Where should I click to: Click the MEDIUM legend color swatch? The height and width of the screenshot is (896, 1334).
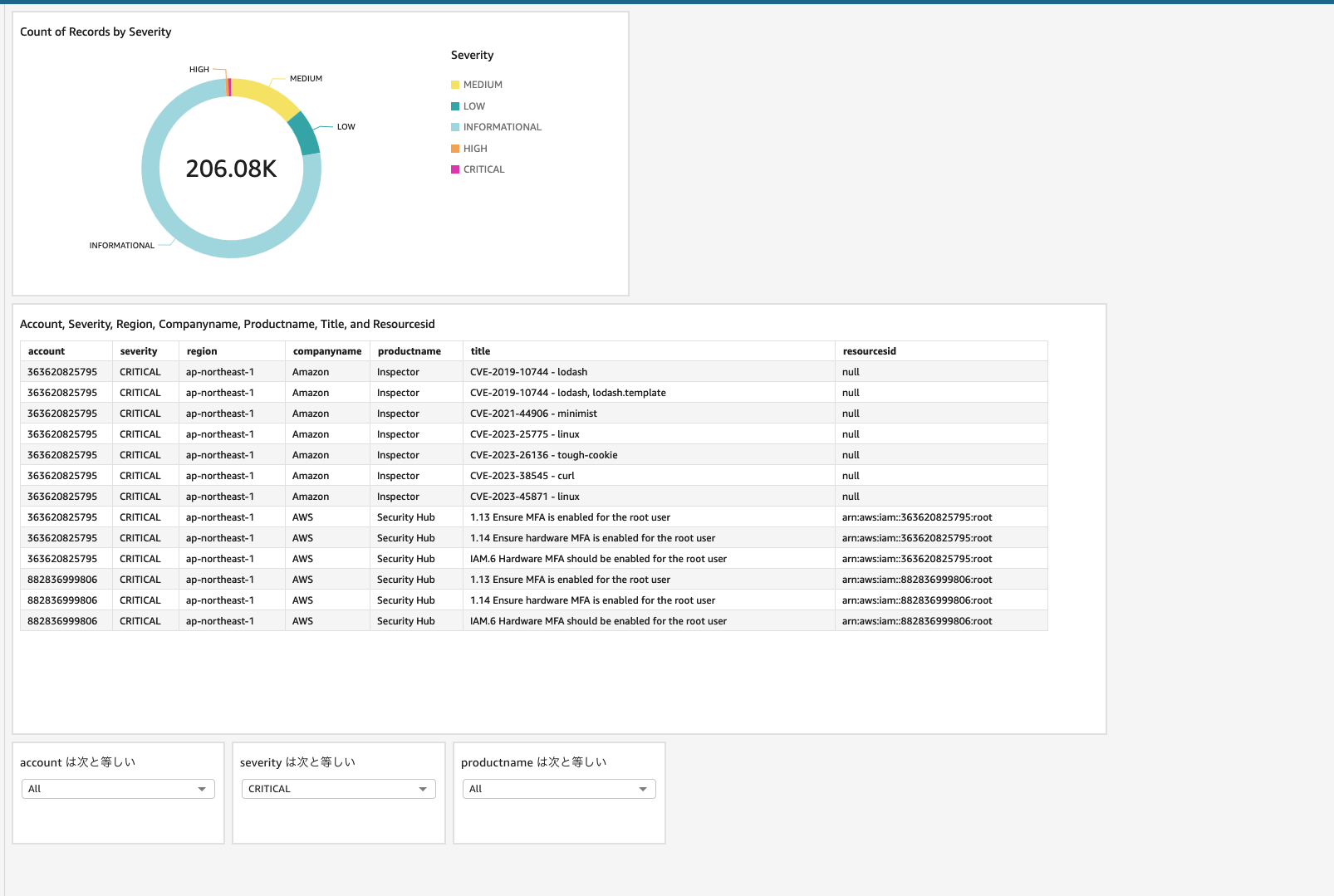click(x=455, y=85)
